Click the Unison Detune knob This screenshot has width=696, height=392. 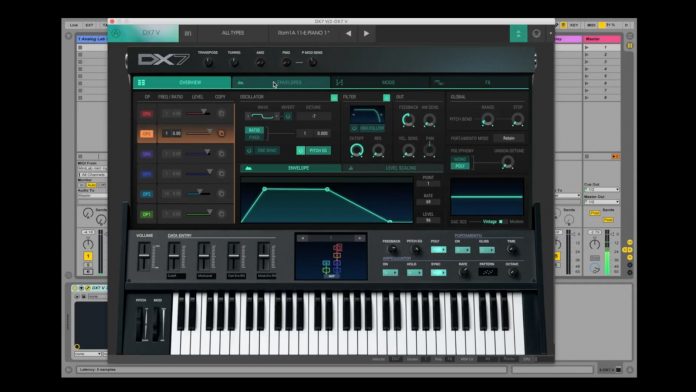click(508, 163)
